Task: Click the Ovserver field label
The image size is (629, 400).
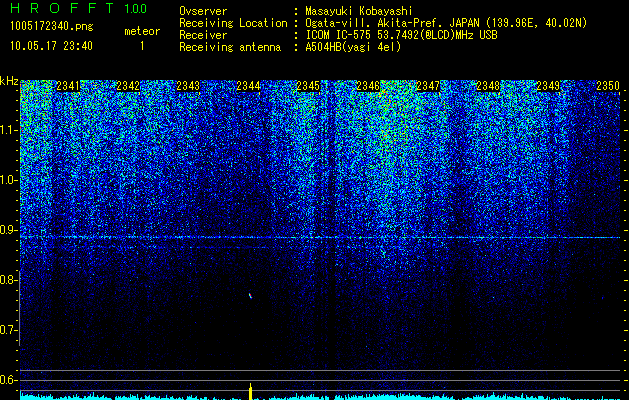Action: click(x=203, y=11)
